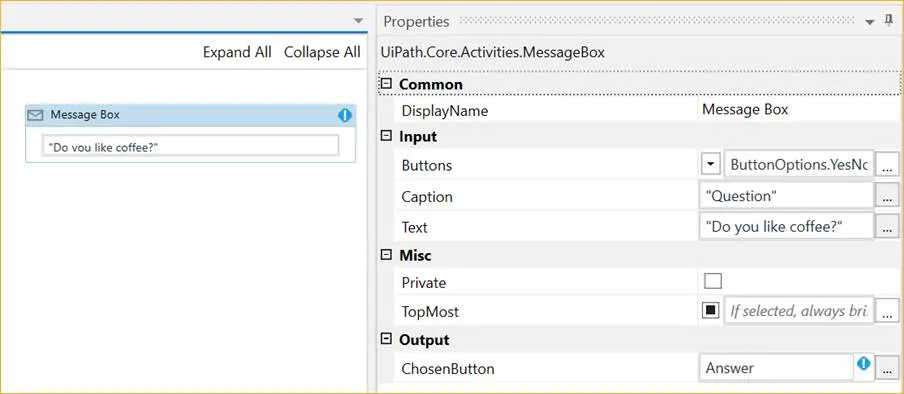Collapse the Input properties section
This screenshot has width=904, height=394.
[x=386, y=136]
